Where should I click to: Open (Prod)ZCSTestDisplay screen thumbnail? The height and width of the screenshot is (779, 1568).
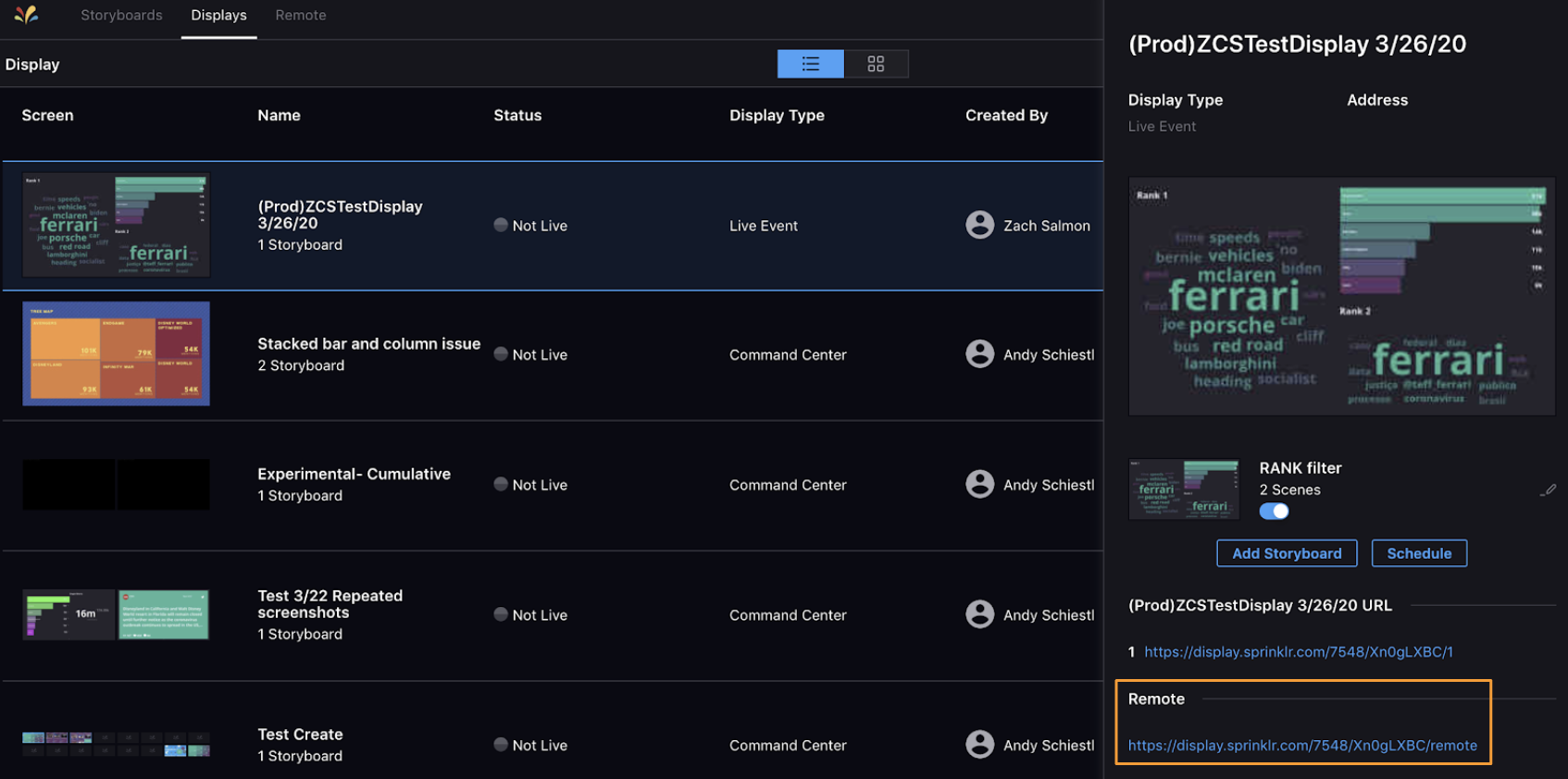pyautogui.click(x=116, y=225)
